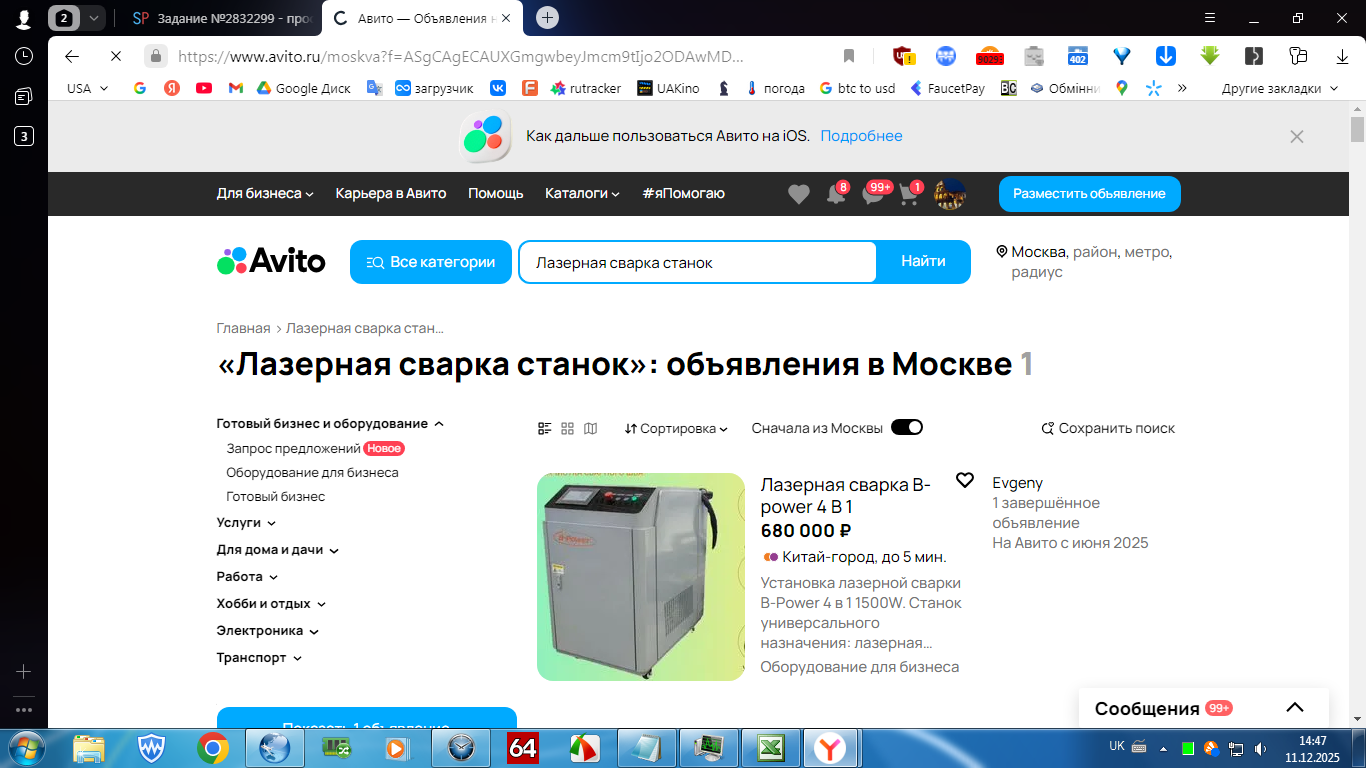Open the Помощь menu item

(496, 193)
